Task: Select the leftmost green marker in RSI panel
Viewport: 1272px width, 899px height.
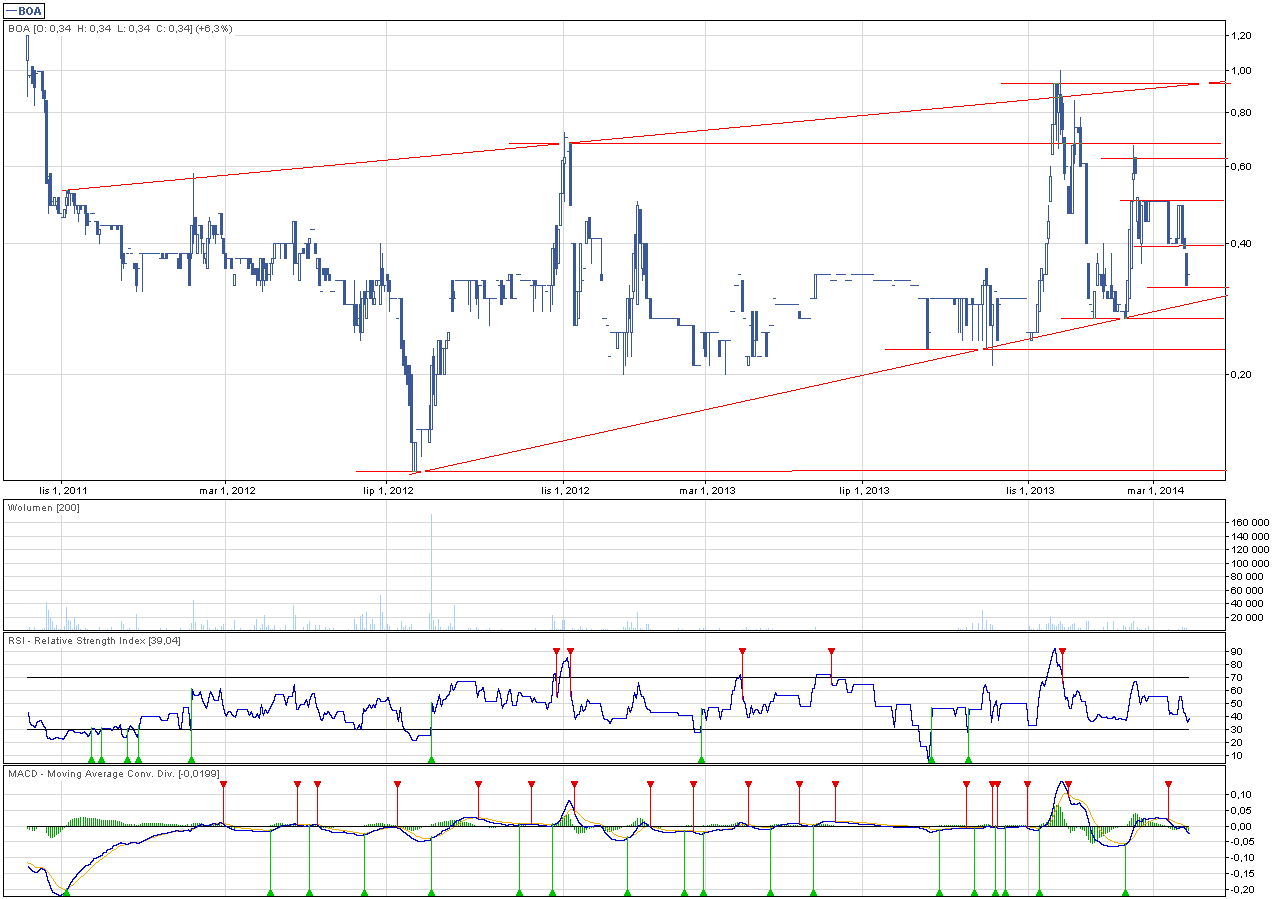Action: [x=91, y=760]
